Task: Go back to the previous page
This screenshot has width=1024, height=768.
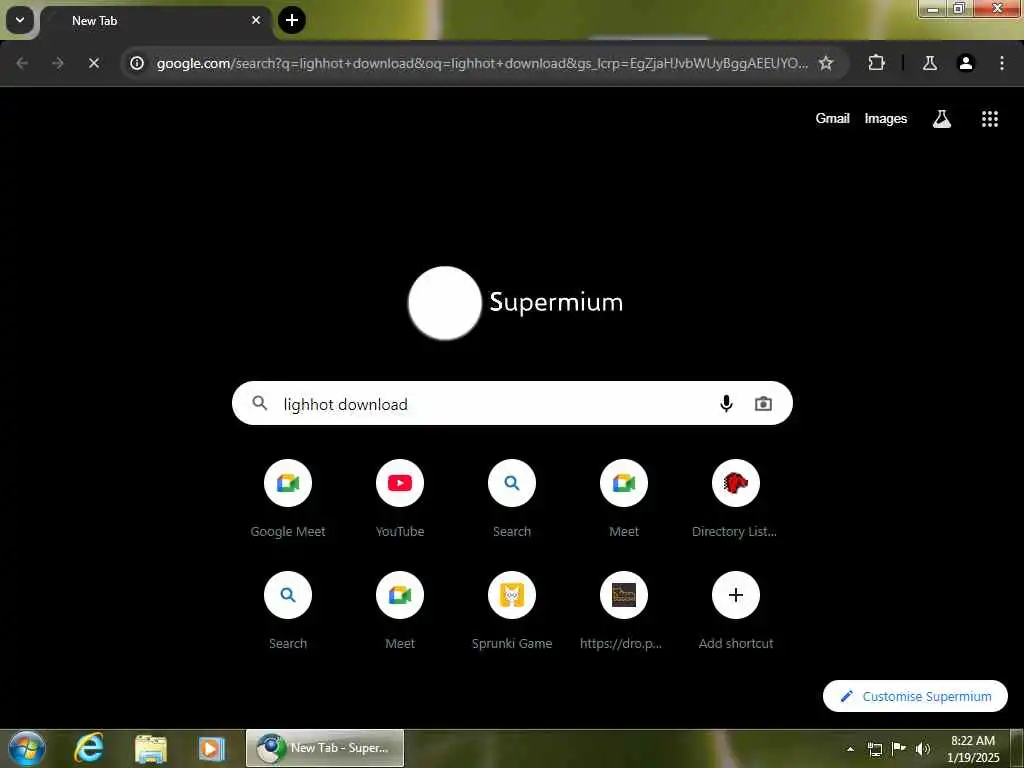Action: [22, 63]
